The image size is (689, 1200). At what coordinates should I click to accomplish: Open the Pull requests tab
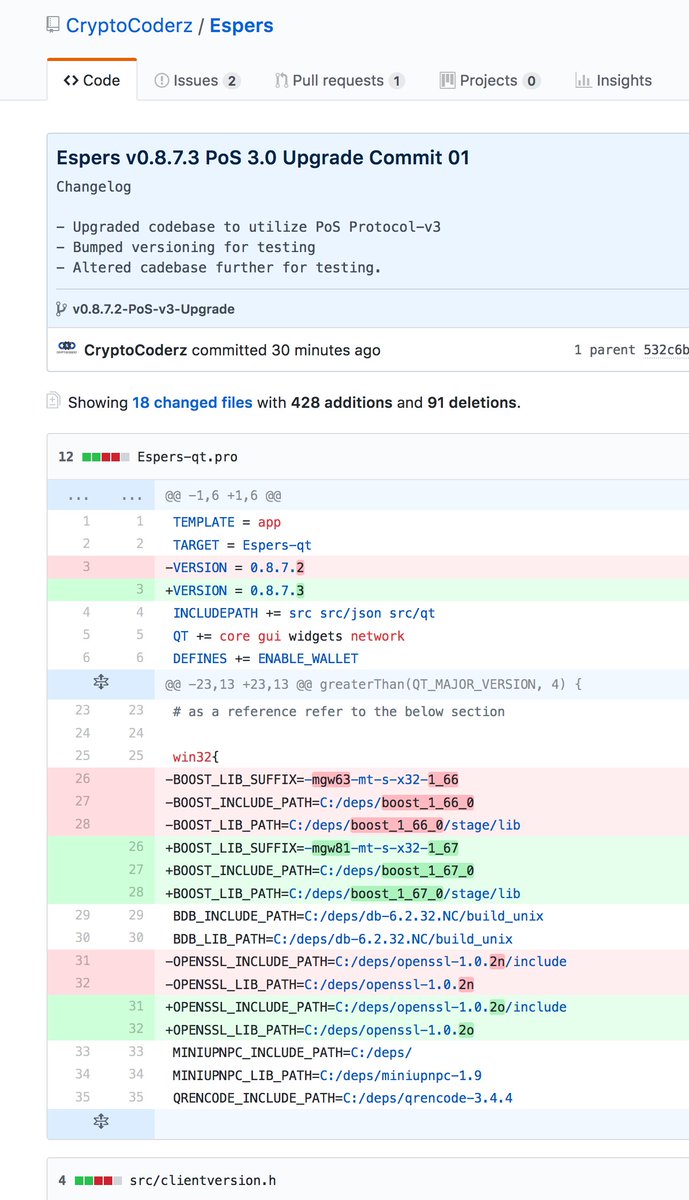pos(340,80)
